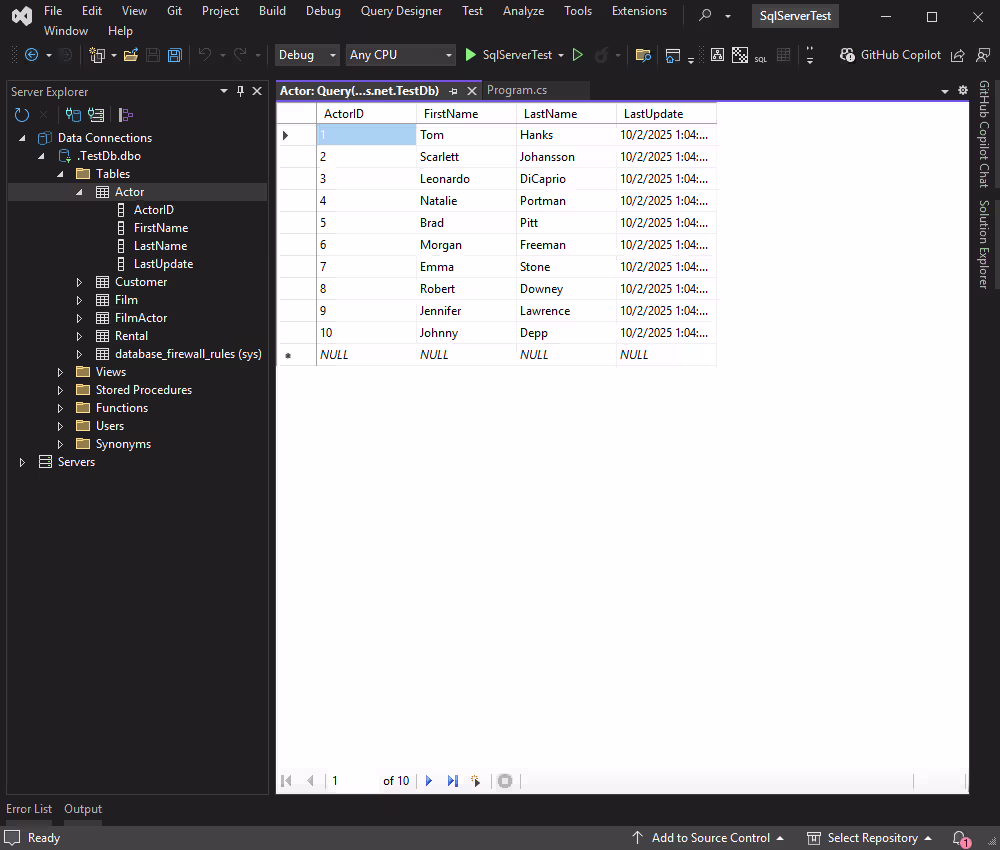Viewport: 1000px width, 850px height.
Task: Open the Any CPU platform dropdown
Action: point(400,55)
